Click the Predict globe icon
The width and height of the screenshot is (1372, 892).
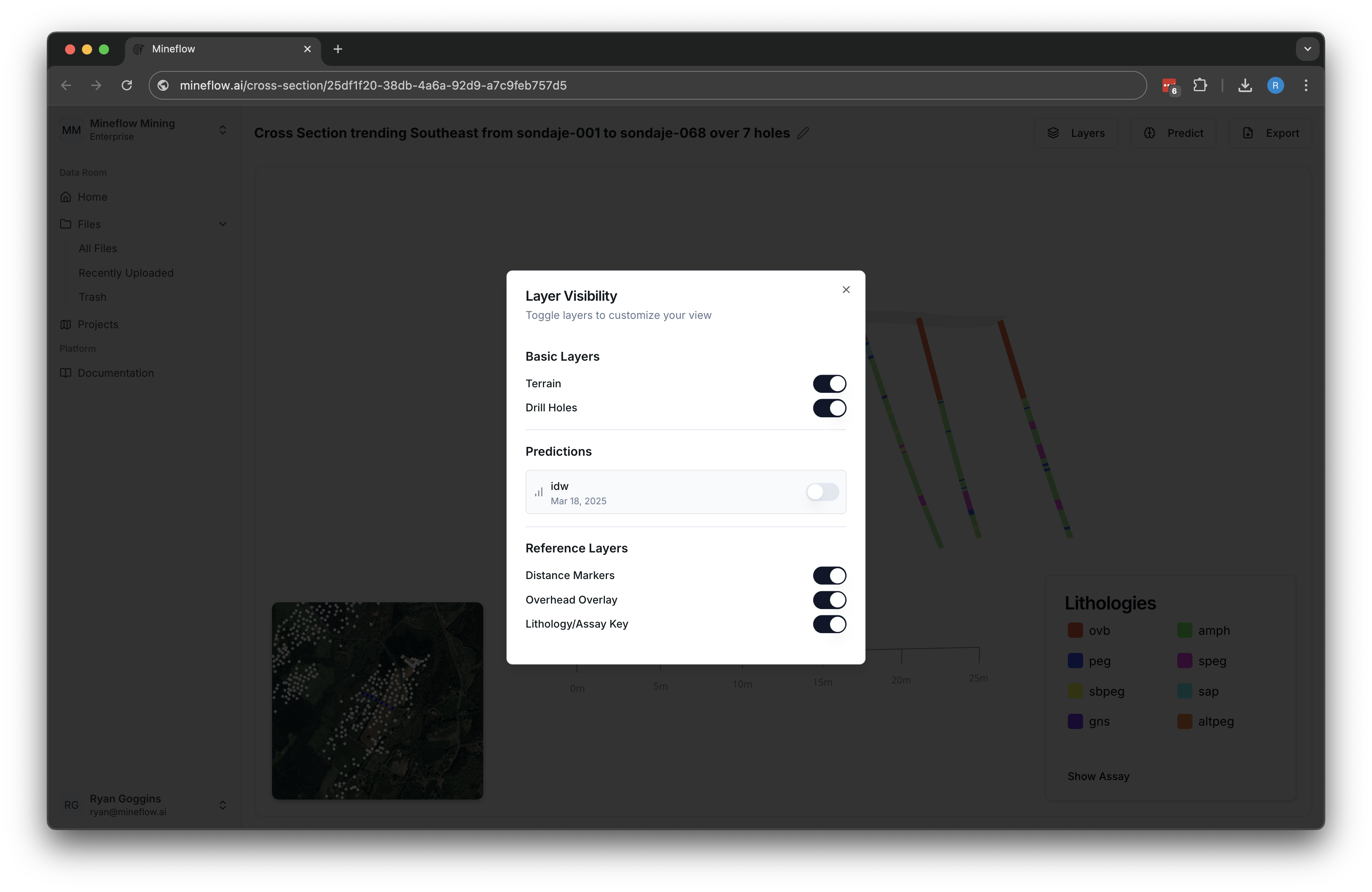coord(1149,133)
